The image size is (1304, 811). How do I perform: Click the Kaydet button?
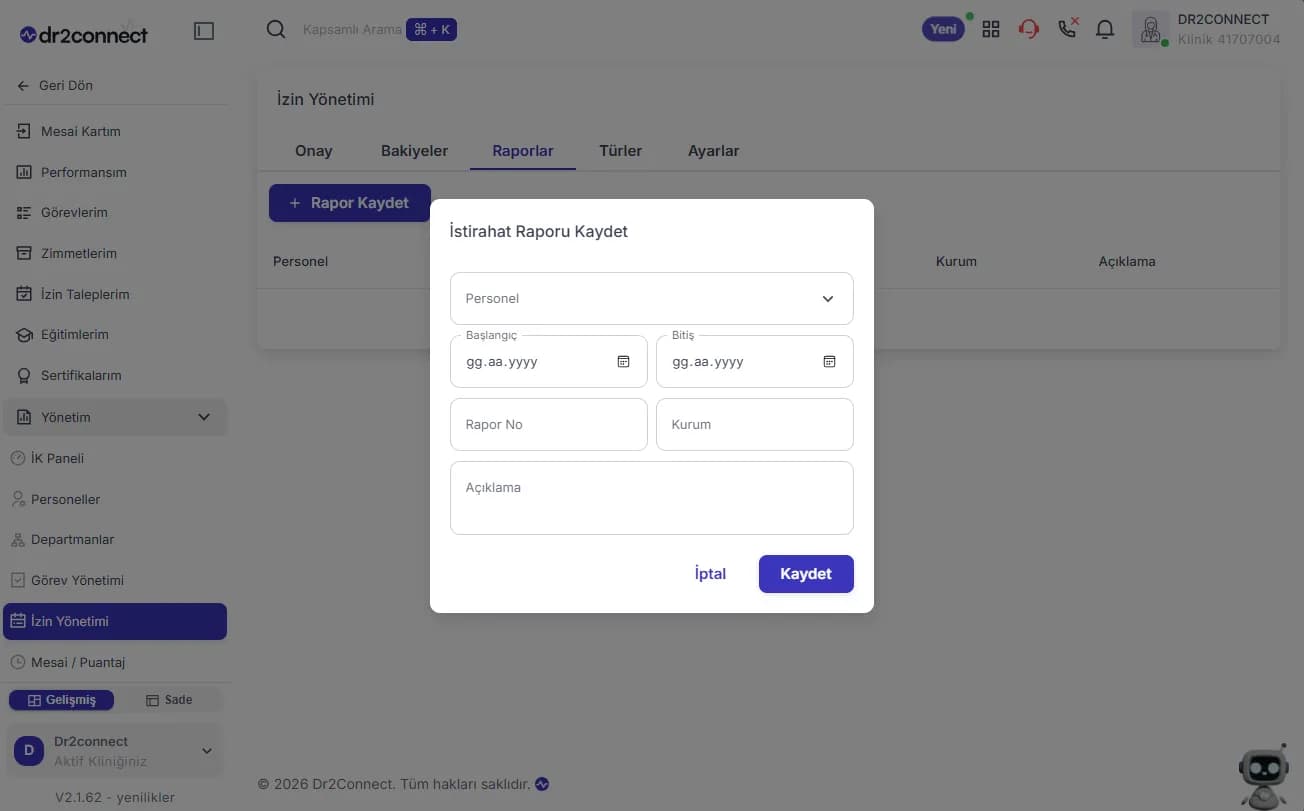tap(806, 574)
